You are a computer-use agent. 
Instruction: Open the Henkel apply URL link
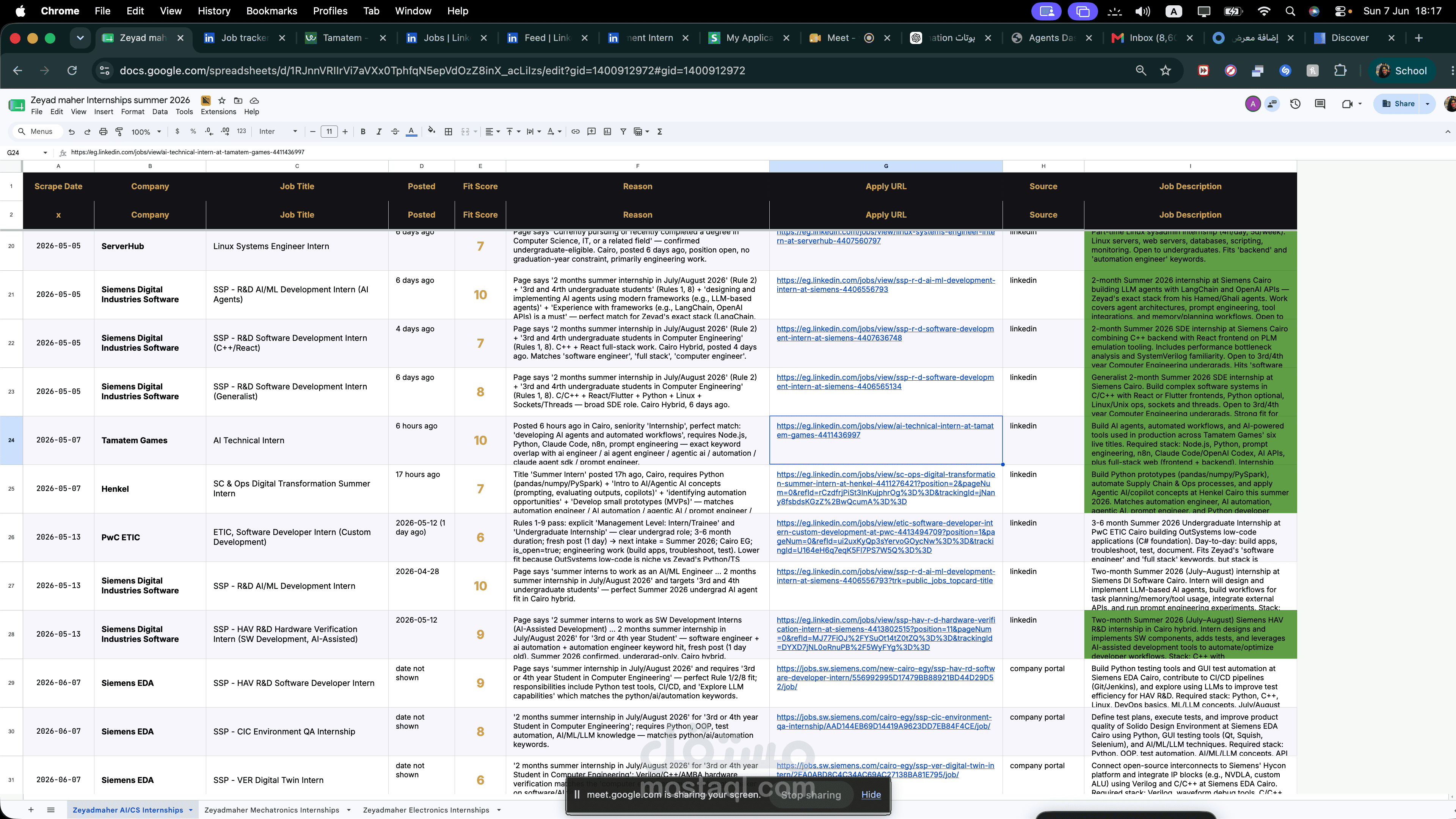coord(886,488)
